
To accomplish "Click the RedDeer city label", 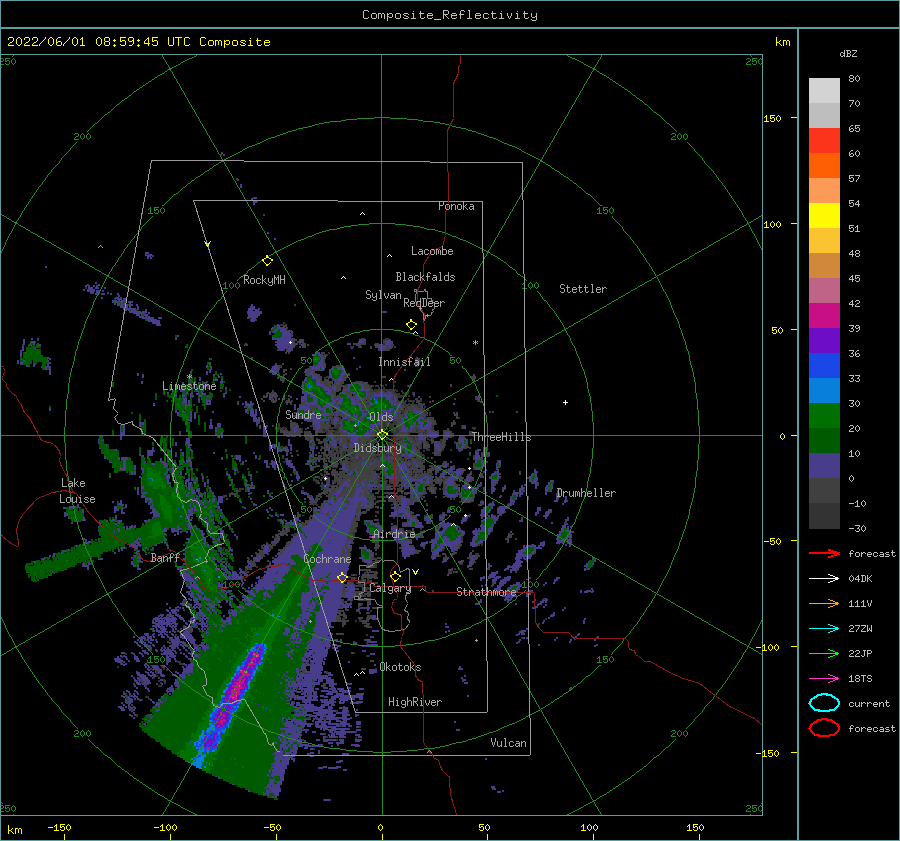I will pyautogui.click(x=424, y=303).
